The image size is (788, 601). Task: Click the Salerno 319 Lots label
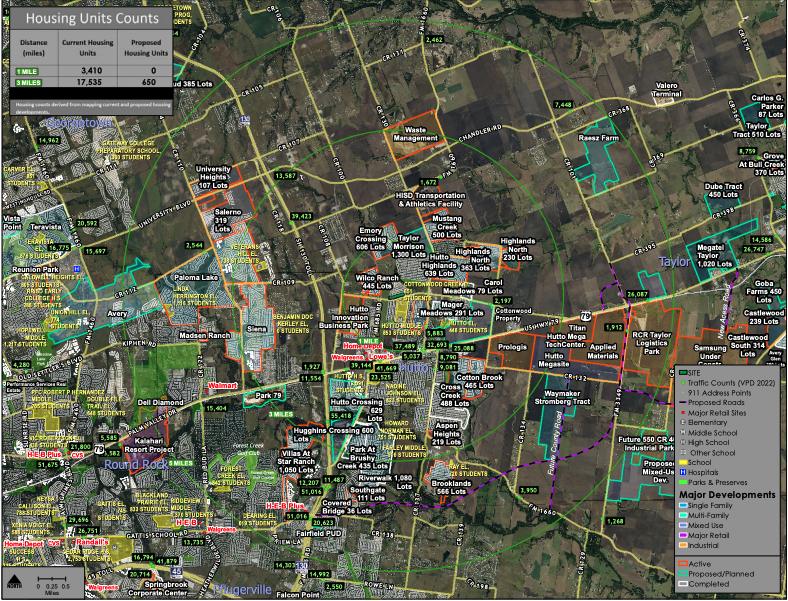pyautogui.click(x=228, y=221)
